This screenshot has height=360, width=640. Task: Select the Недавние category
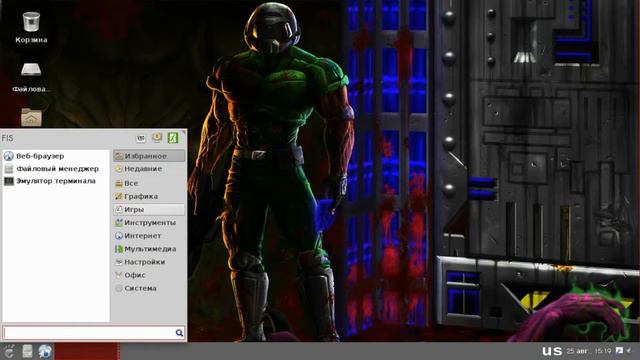pyautogui.click(x=149, y=169)
